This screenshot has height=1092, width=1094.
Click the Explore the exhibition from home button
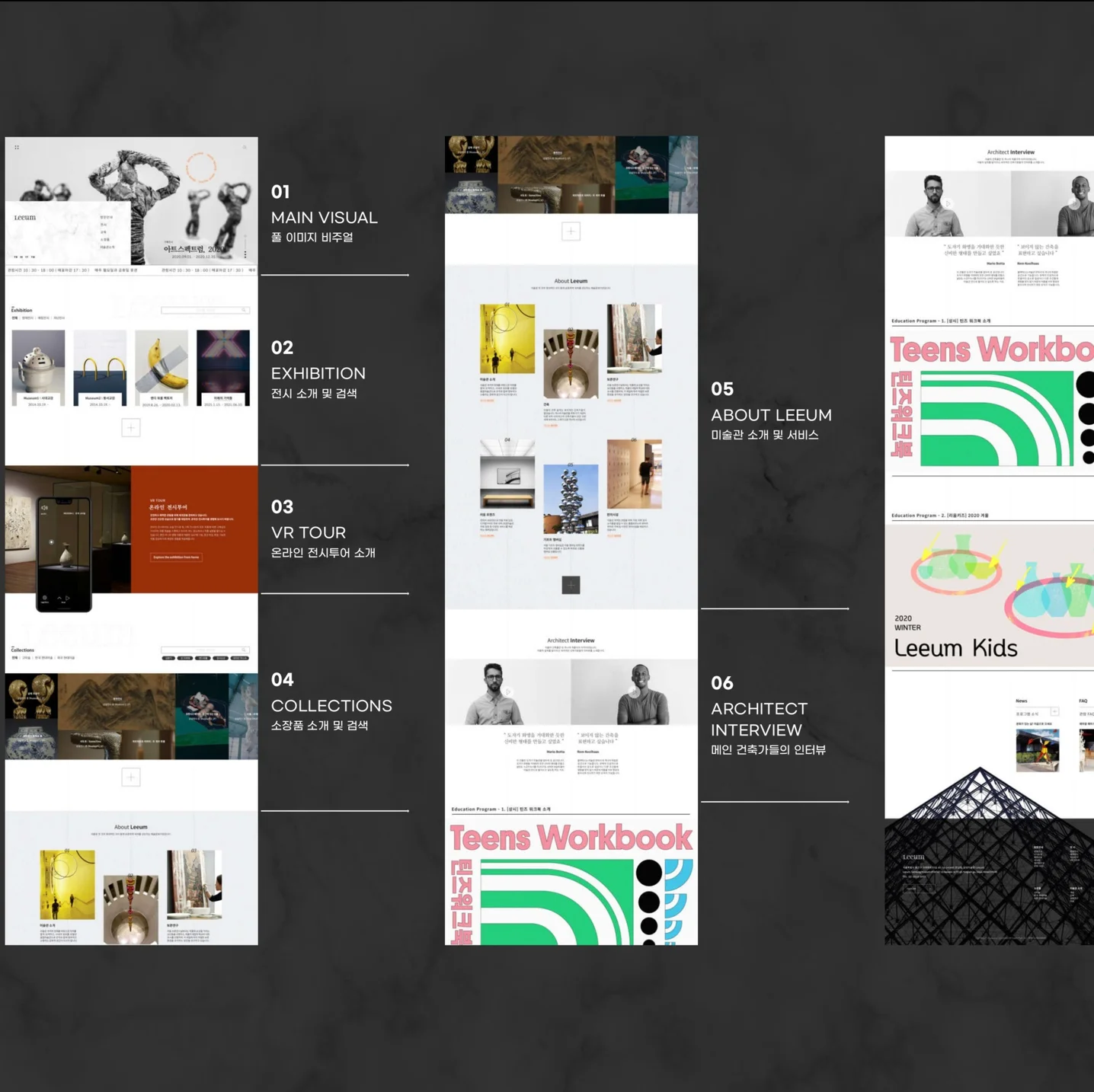(176, 557)
